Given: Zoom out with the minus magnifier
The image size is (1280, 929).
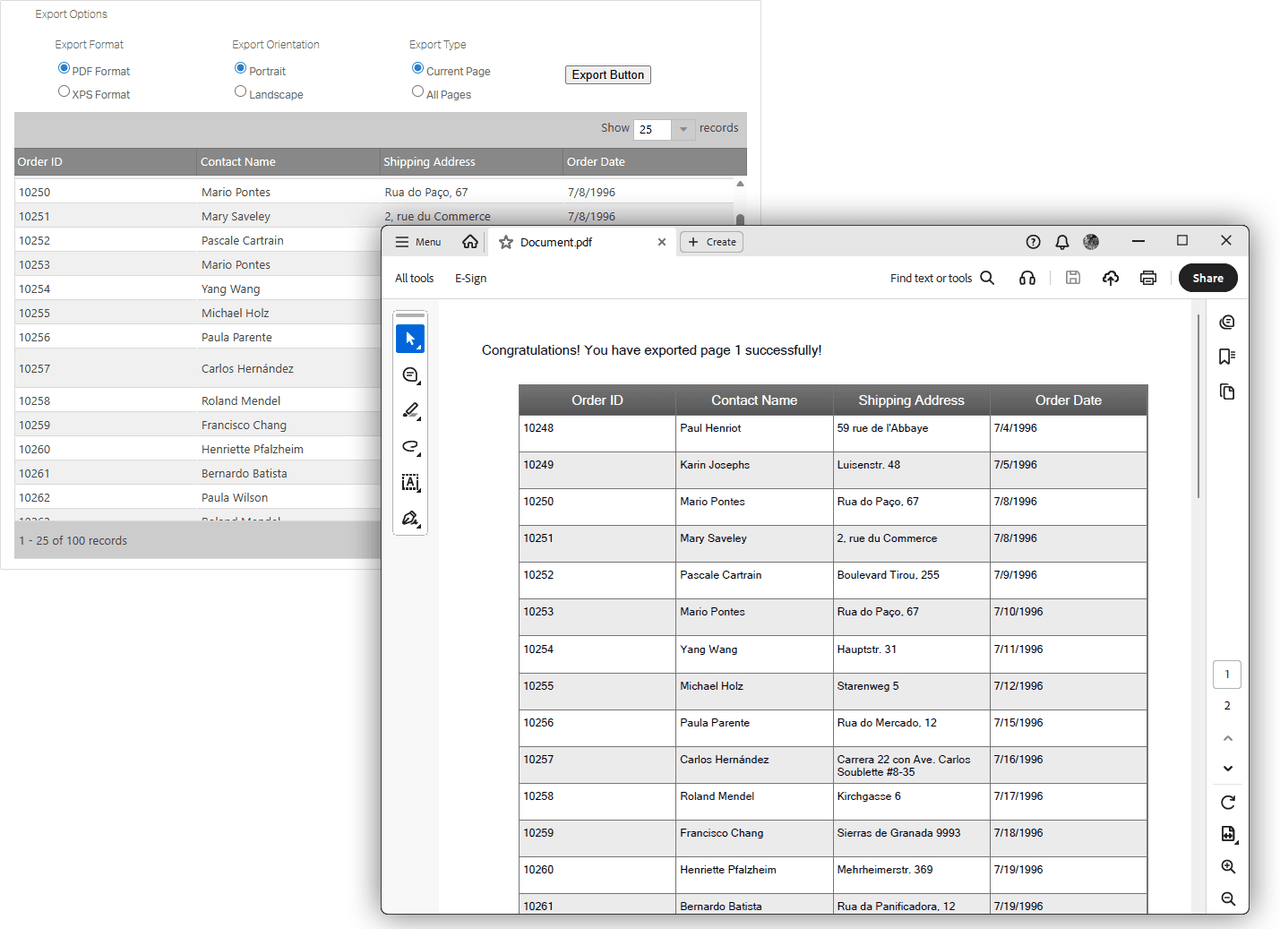Looking at the screenshot, I should (x=1228, y=899).
